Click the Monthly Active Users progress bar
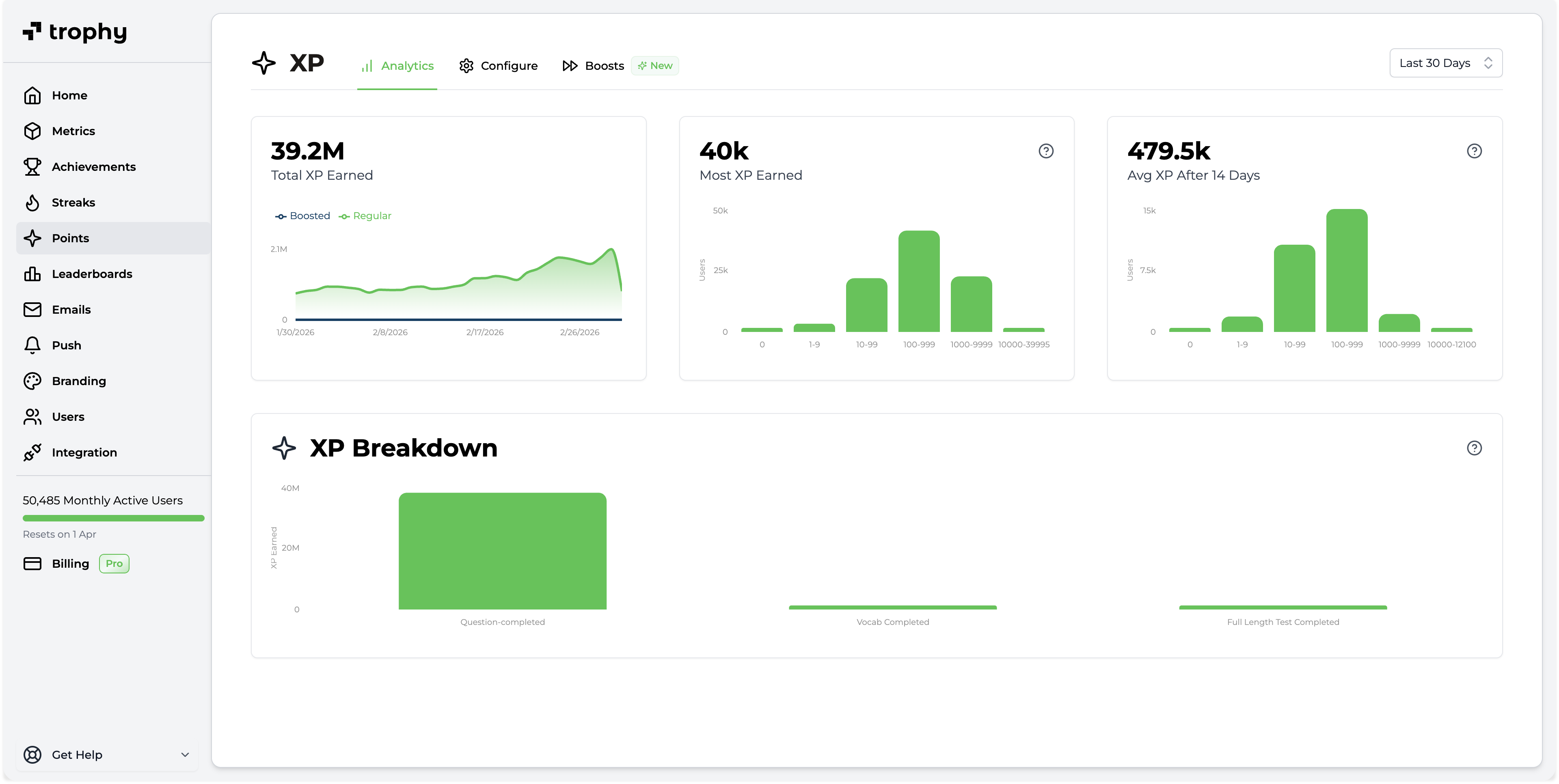The image size is (1559, 784). point(113,518)
